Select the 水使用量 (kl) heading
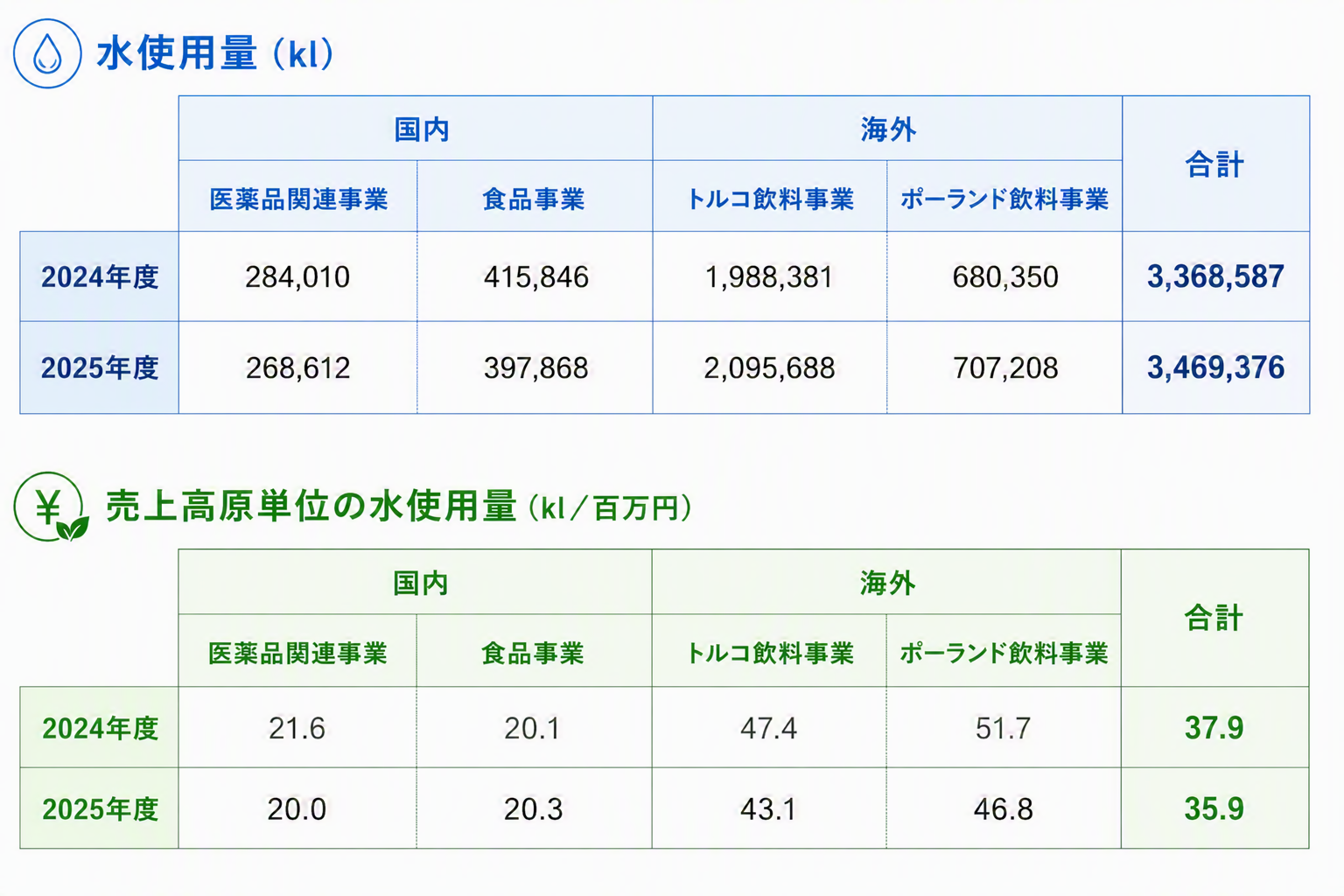Image resolution: width=1344 pixels, height=896 pixels. pos(215,53)
